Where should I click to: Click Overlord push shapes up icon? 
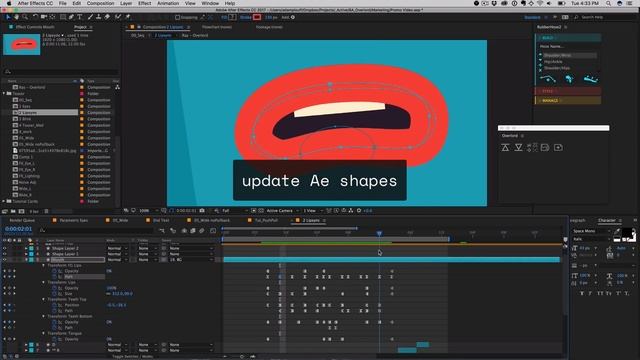[505, 147]
